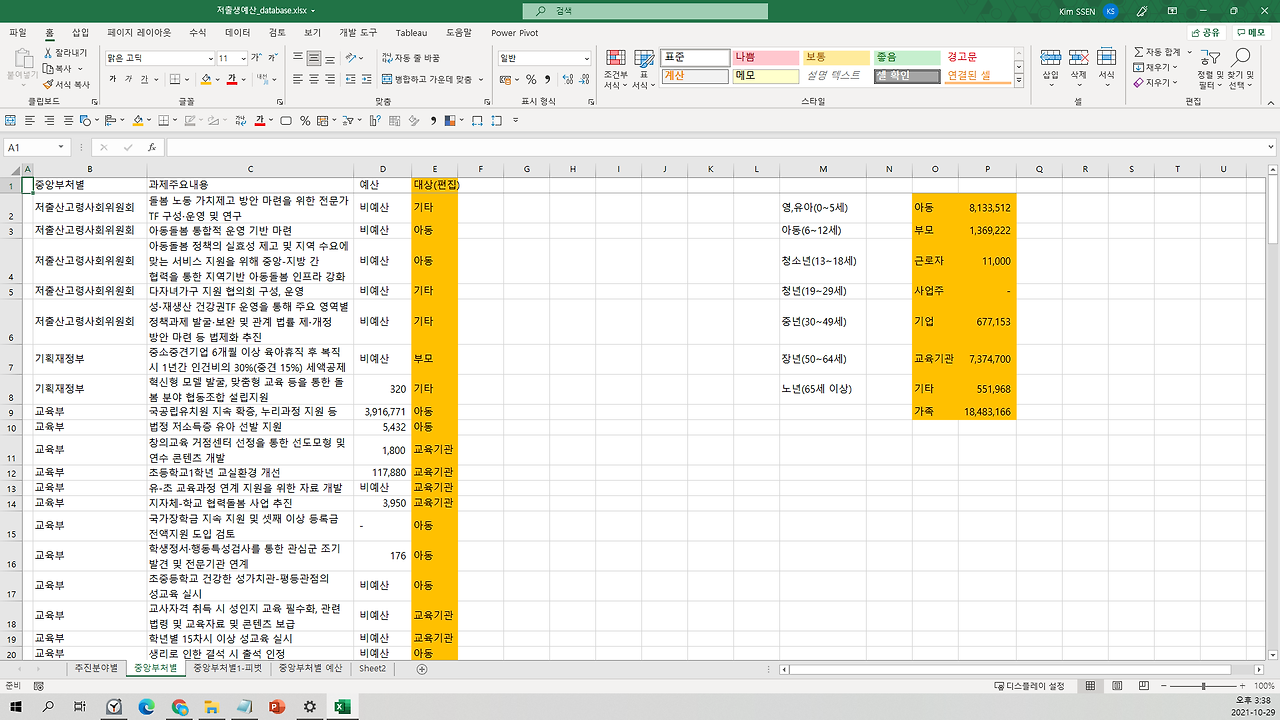Click the Name Box showing A1
This screenshot has height=720, width=1280.
[x=36, y=147]
